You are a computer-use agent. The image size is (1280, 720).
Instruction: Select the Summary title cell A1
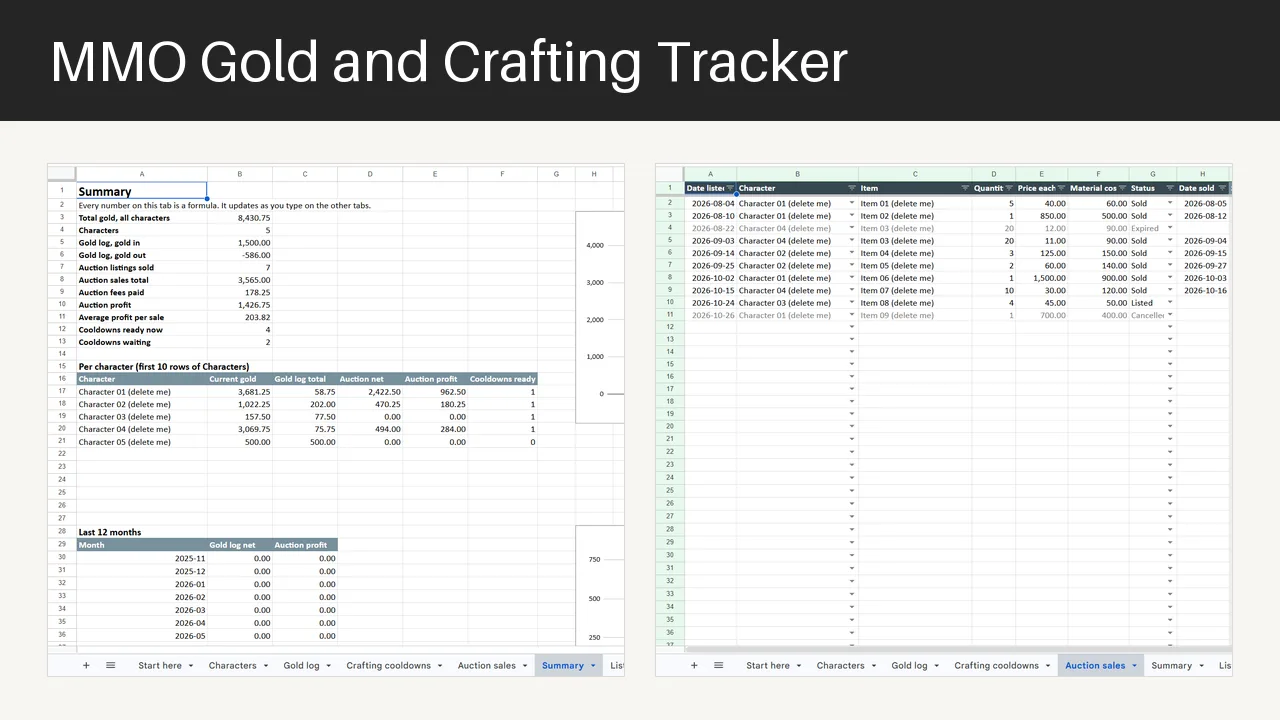(x=142, y=191)
